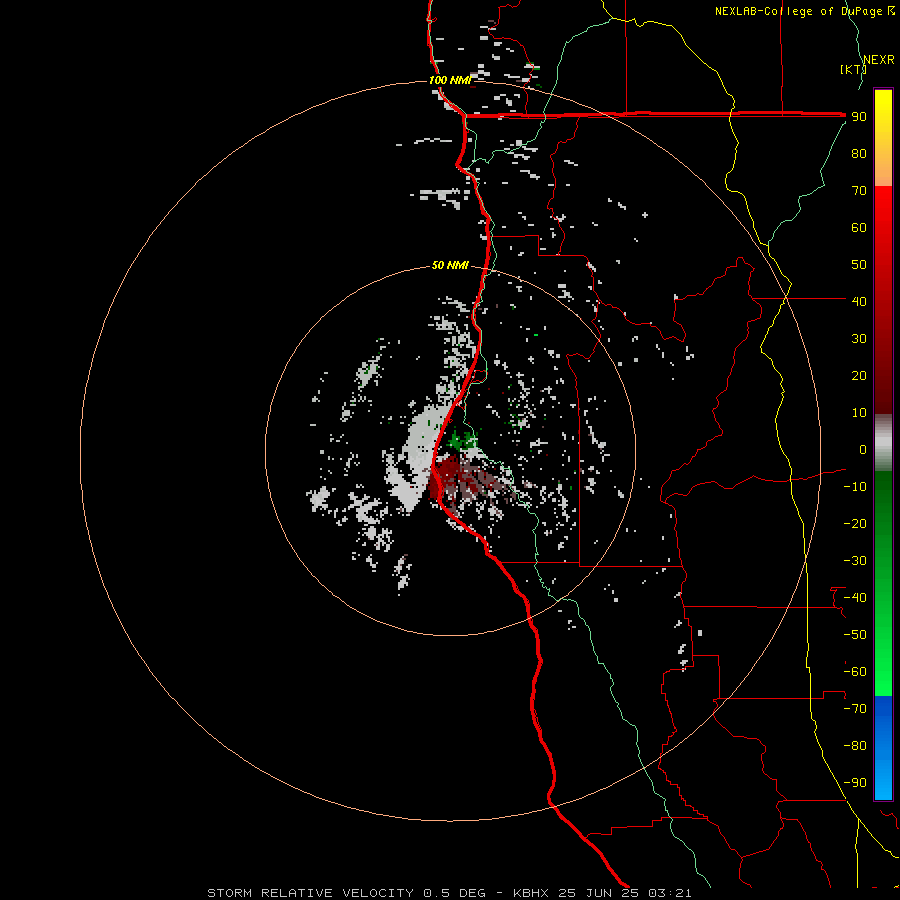
Task: Pick the yellow-orange segment of the color bar
Action: click(x=883, y=138)
